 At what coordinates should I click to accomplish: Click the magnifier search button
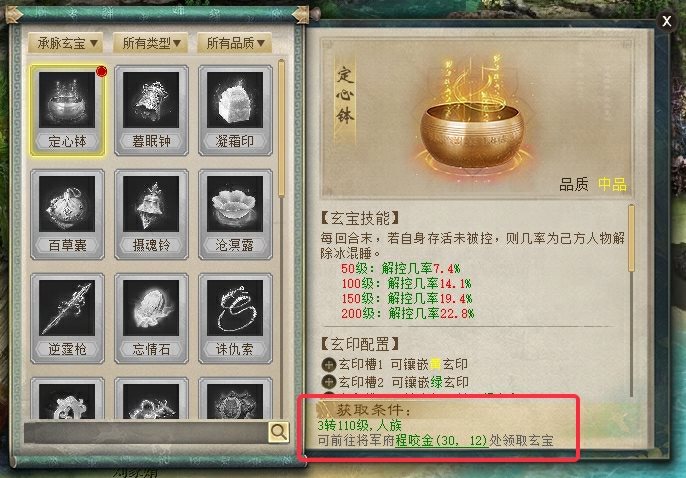click(278, 432)
